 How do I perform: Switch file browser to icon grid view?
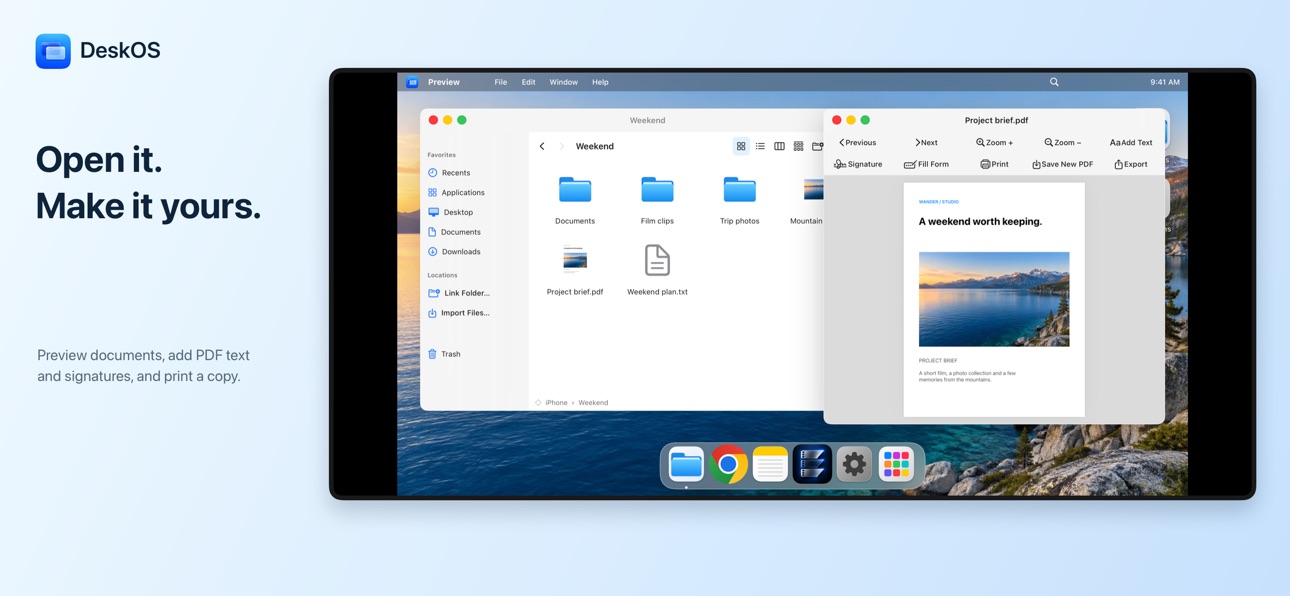coord(741,146)
